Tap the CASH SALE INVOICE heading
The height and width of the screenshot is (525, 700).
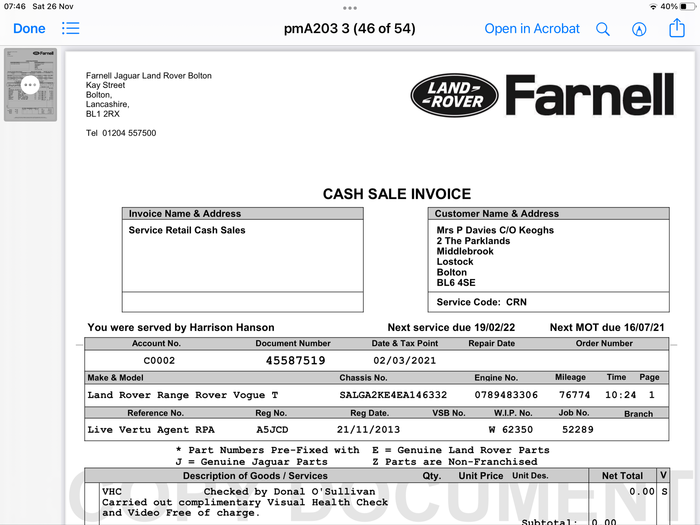tap(397, 194)
